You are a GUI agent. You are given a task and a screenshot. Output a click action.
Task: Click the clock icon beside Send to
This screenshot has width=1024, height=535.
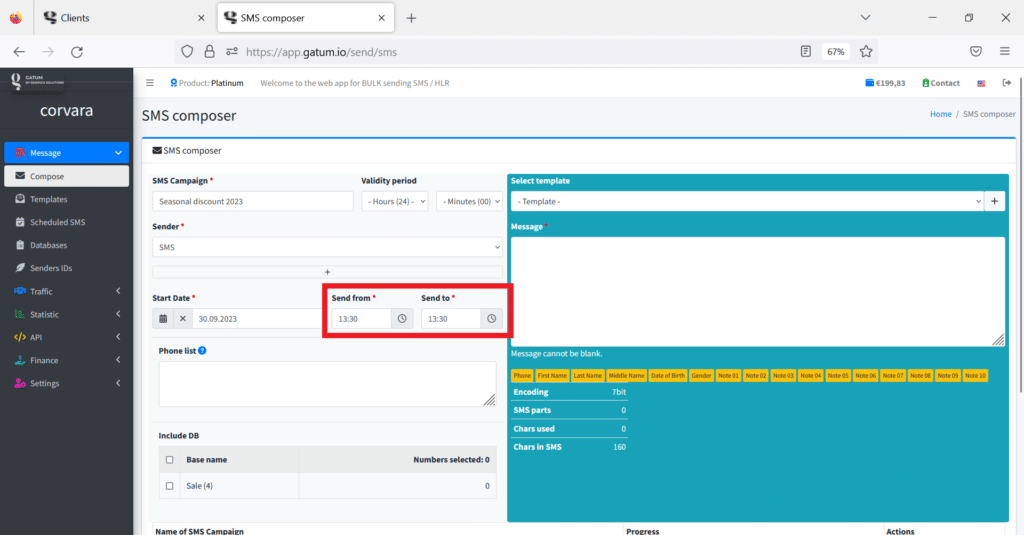(491, 318)
